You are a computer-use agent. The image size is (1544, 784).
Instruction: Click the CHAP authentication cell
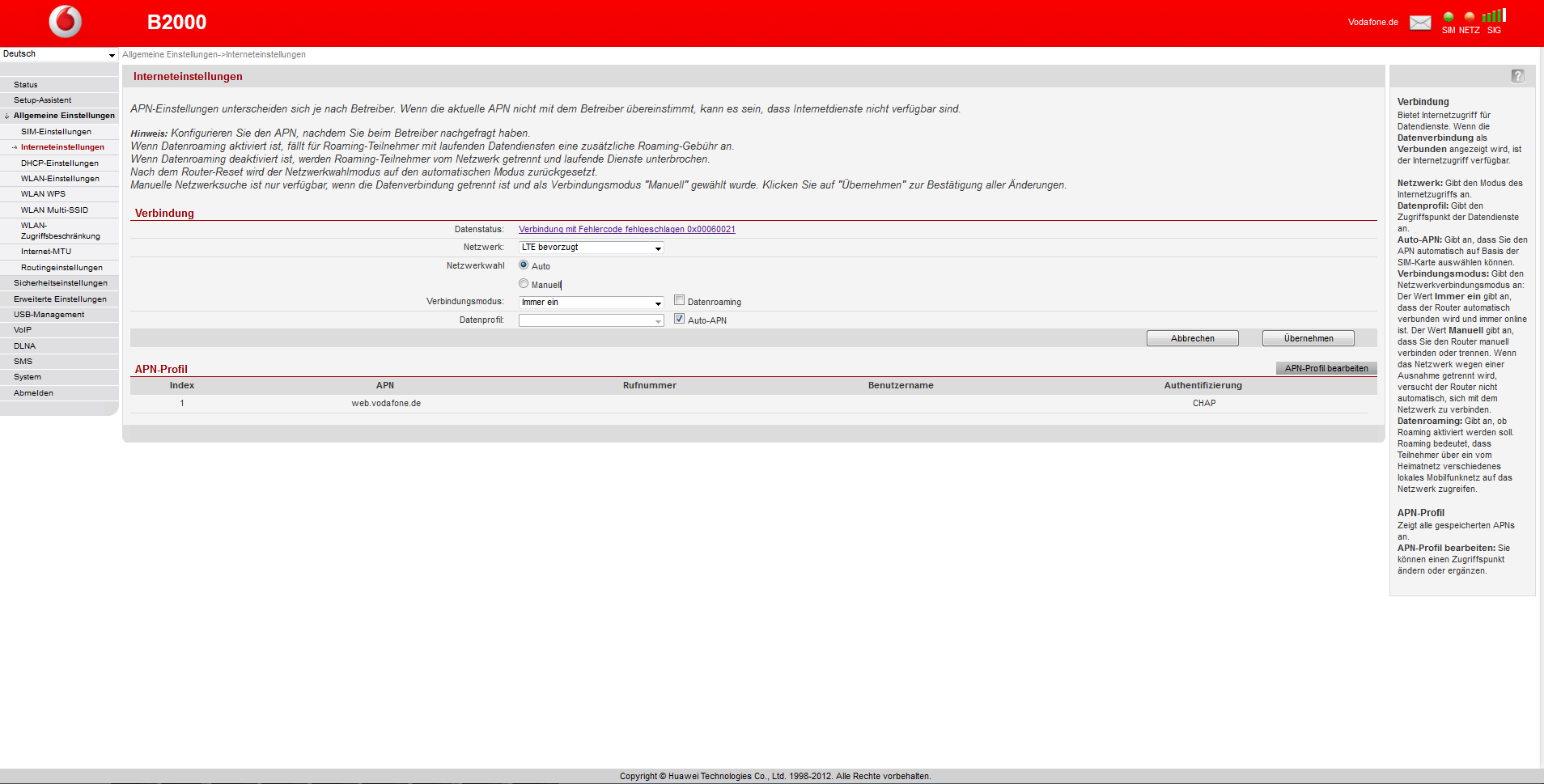[1204, 404]
